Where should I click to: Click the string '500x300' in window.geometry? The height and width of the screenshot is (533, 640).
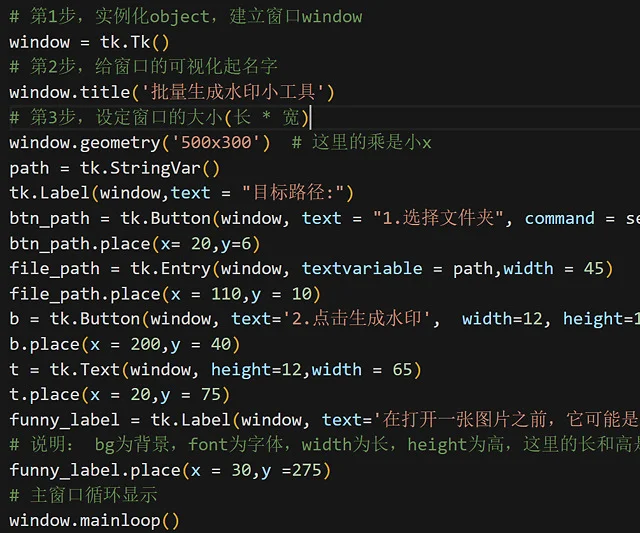[216, 143]
